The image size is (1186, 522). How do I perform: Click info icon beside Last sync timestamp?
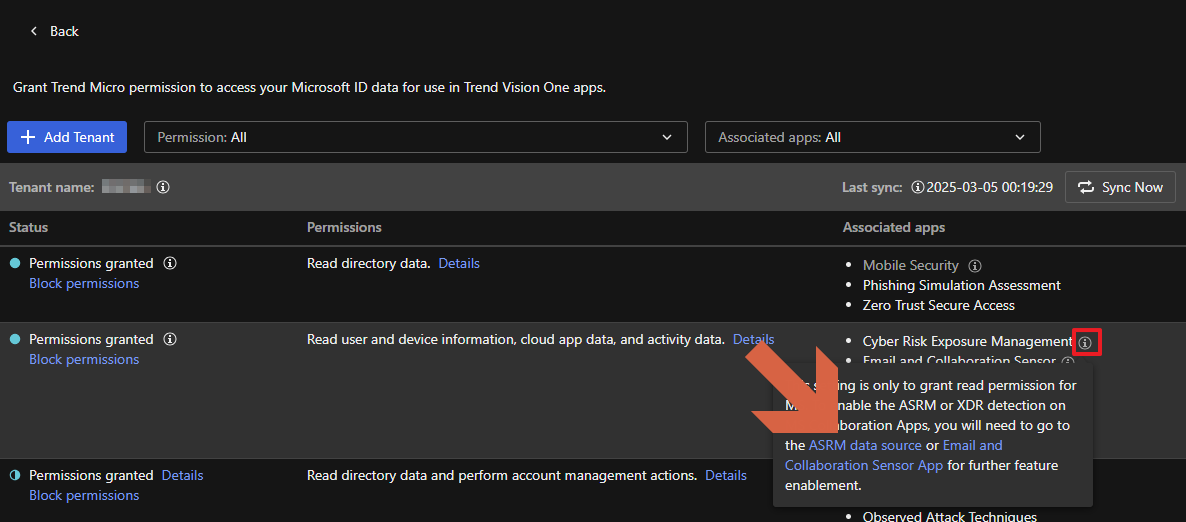917,187
